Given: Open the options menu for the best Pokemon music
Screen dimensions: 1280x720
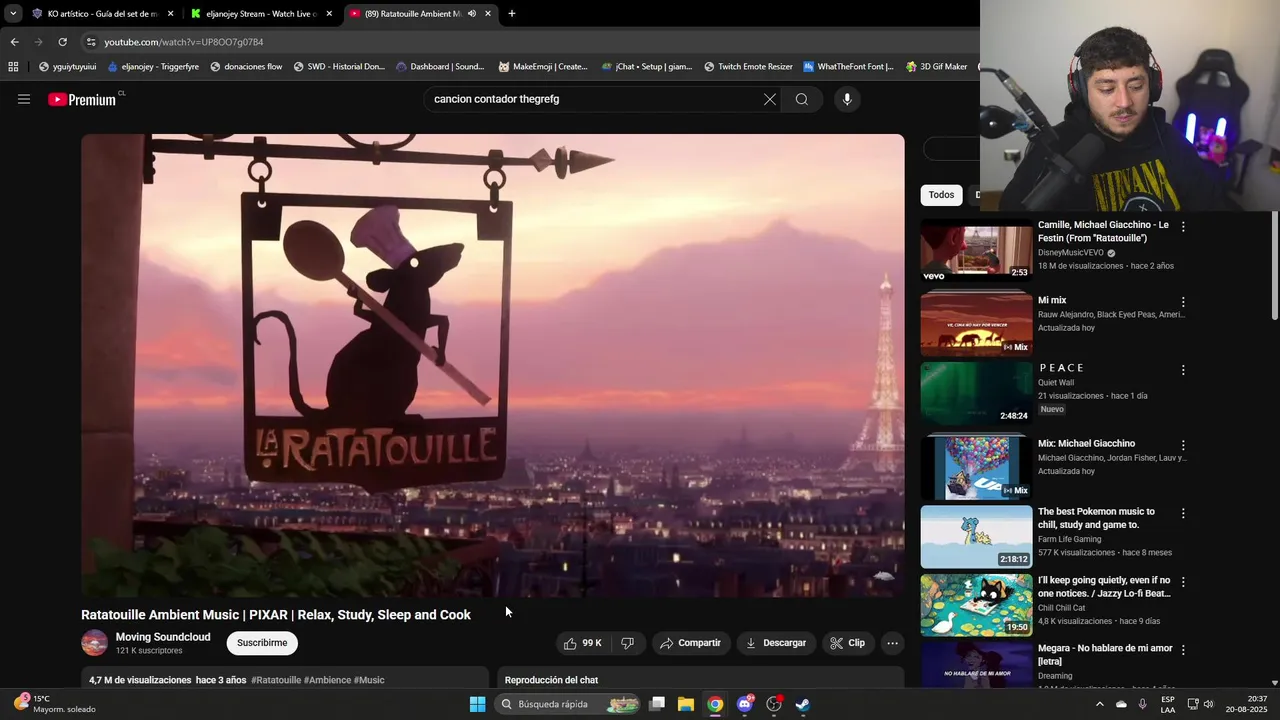Looking at the screenshot, I should (x=1183, y=513).
